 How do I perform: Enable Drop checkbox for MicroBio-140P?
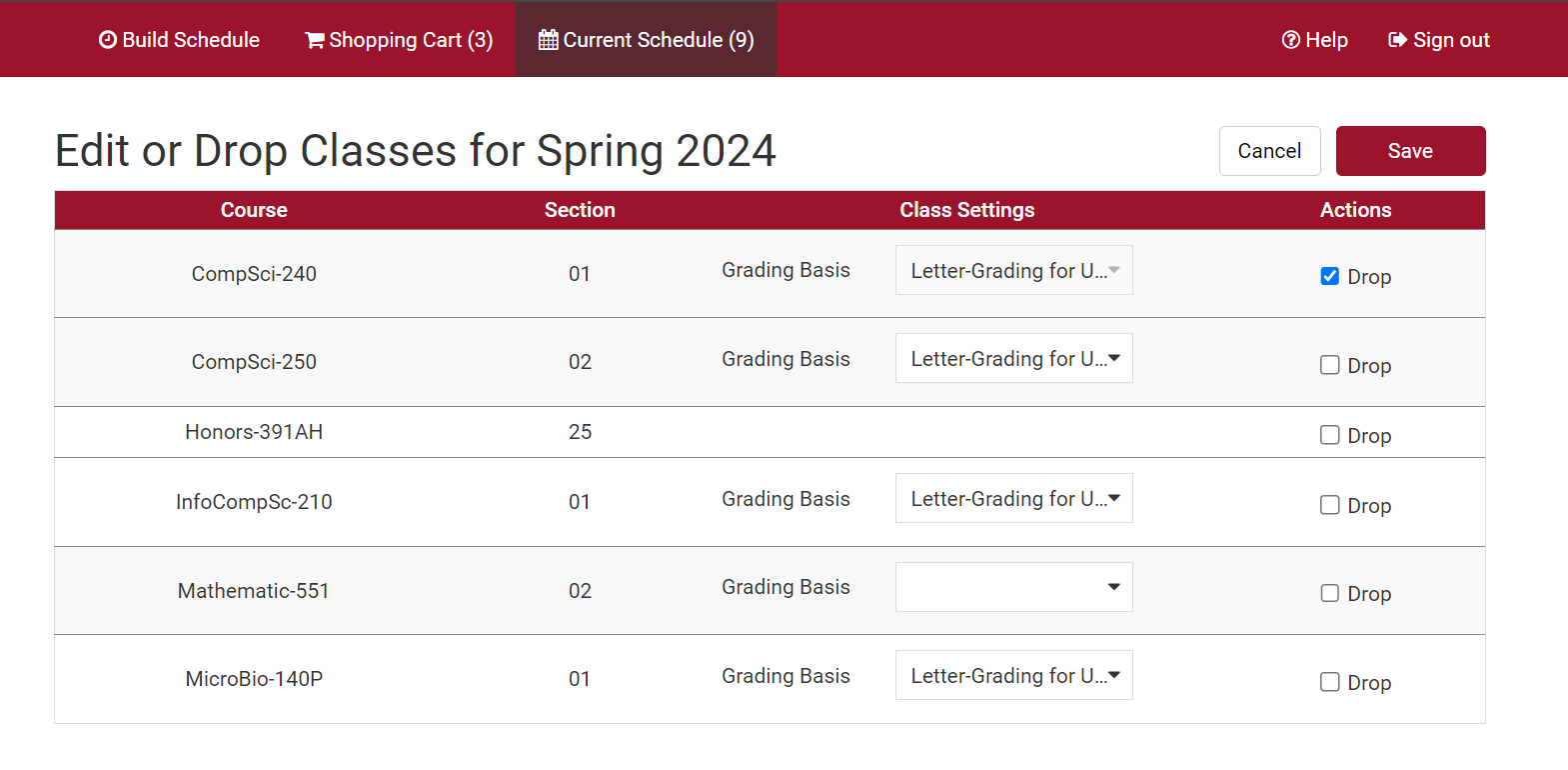[x=1330, y=682]
